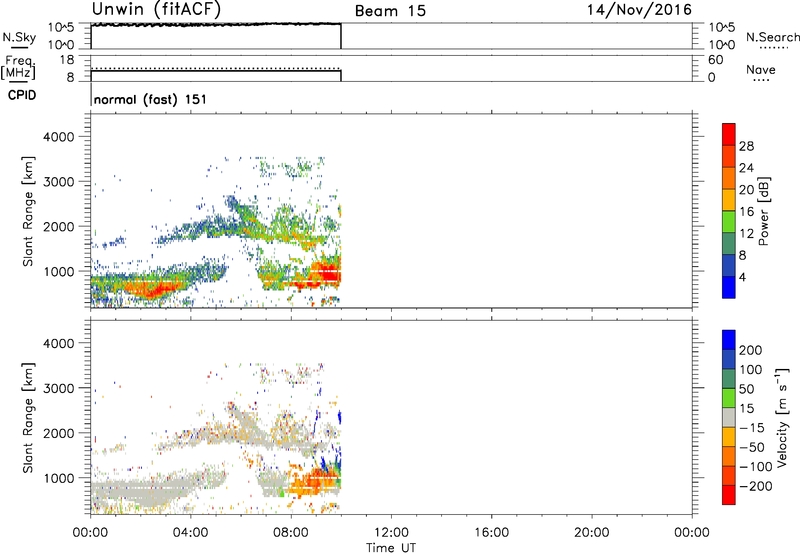Click the 'Beam 15' label
Image resolution: width=800 pixels, height=554 pixels.
pos(390,11)
